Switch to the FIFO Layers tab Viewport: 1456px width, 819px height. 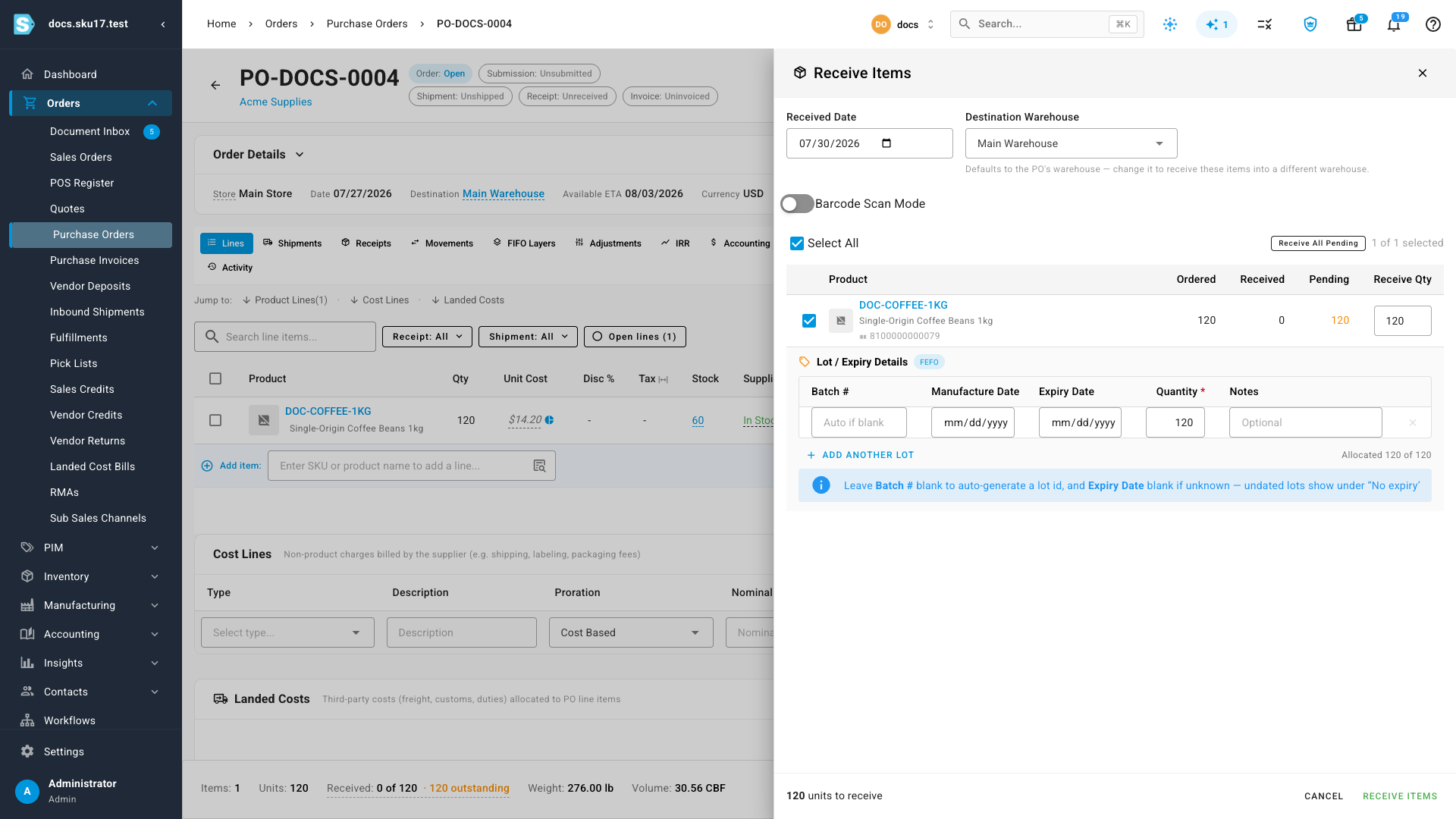(x=524, y=243)
